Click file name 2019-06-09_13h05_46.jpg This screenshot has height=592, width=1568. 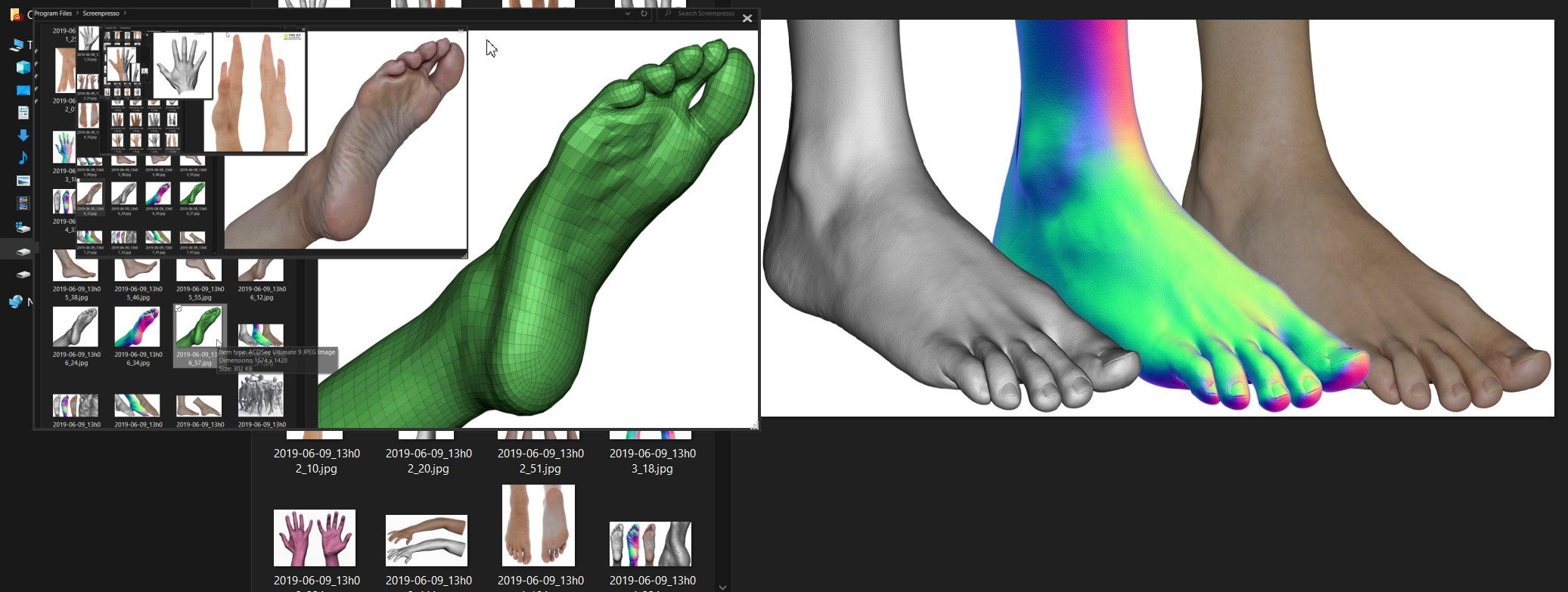point(138,293)
